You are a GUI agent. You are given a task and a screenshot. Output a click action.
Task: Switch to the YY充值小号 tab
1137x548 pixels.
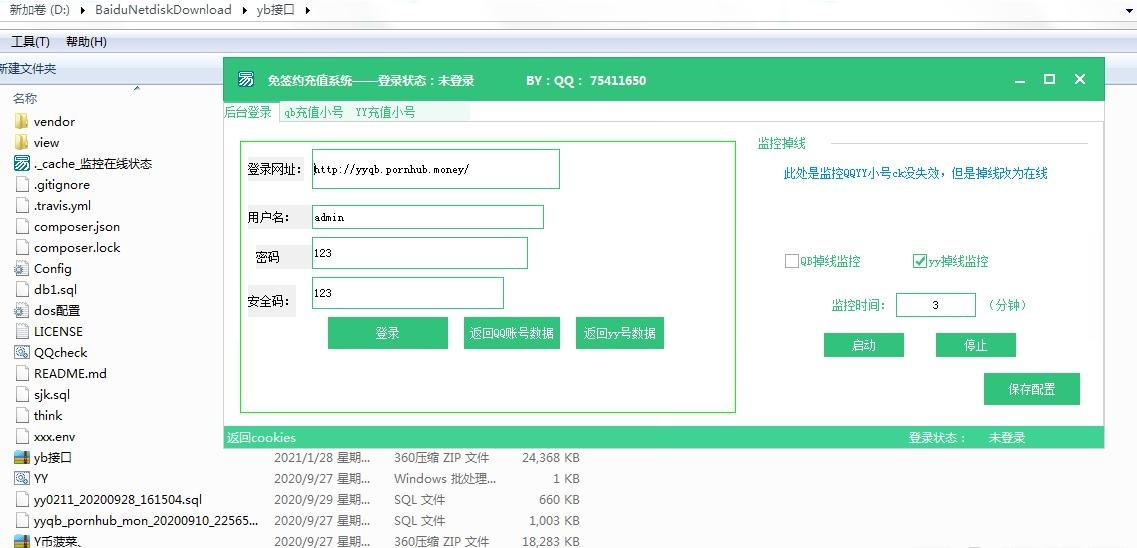tap(385, 112)
